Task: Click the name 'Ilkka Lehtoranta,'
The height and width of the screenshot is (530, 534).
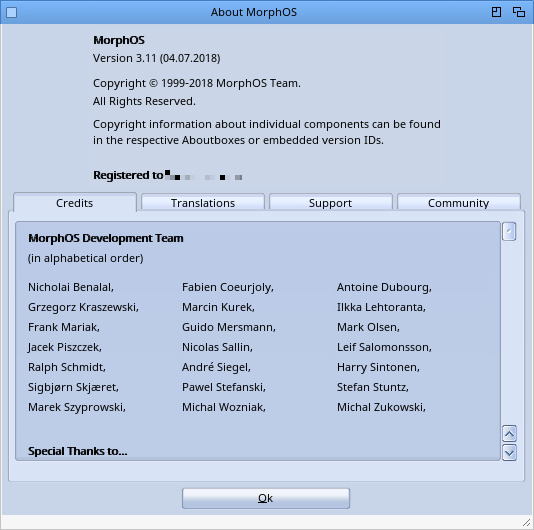Action: pyautogui.click(x=381, y=307)
